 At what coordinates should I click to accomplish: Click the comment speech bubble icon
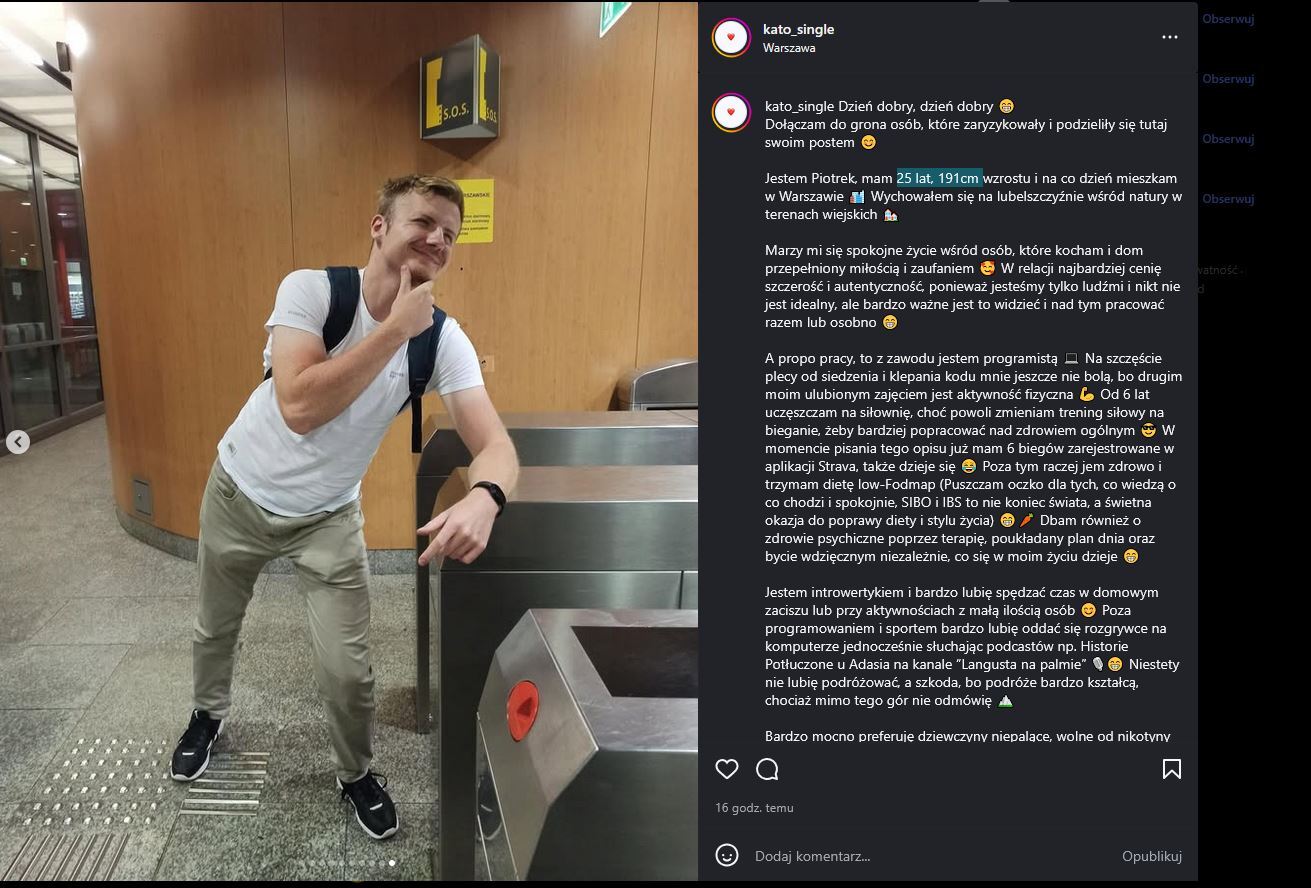point(768,769)
